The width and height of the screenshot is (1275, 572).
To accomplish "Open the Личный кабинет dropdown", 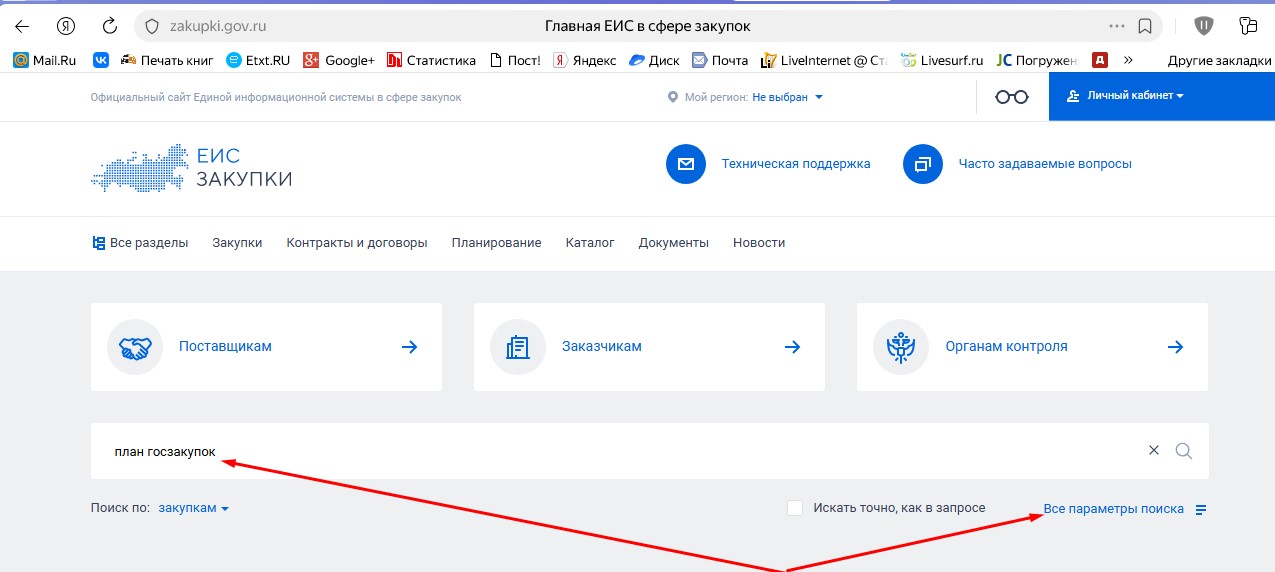I will pyautogui.click(x=1125, y=97).
